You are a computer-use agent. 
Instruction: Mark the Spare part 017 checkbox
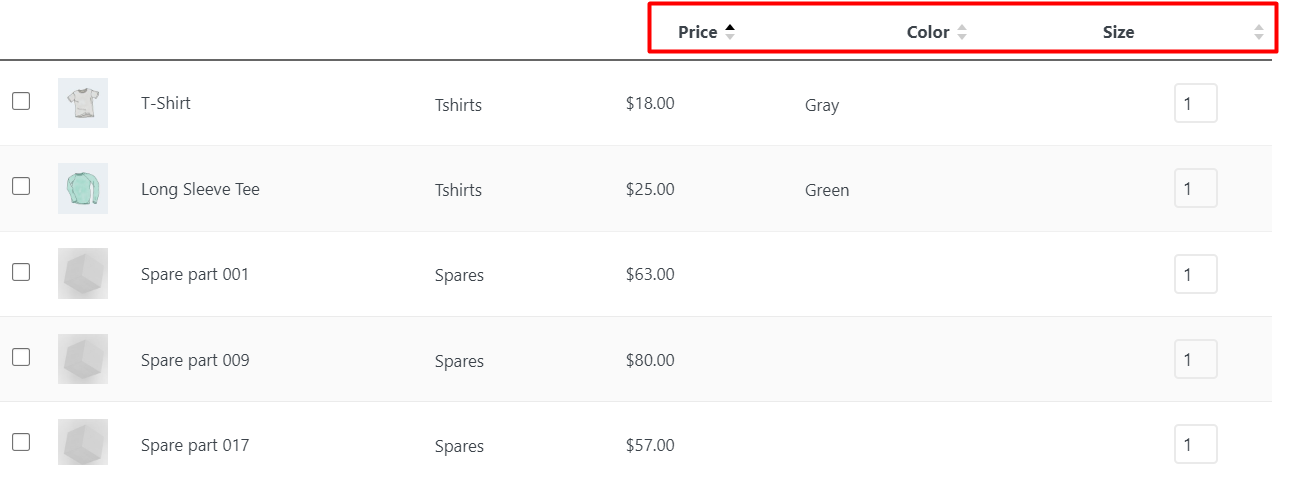21,441
